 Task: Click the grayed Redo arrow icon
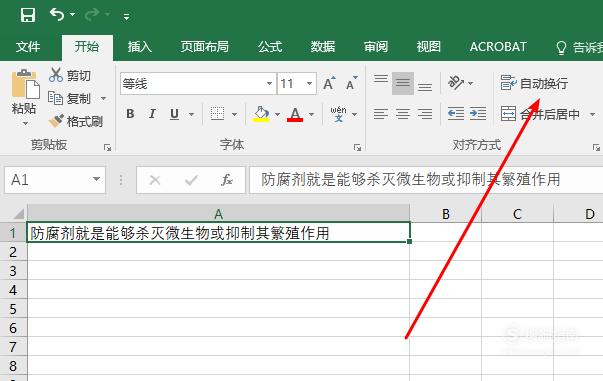(x=92, y=15)
